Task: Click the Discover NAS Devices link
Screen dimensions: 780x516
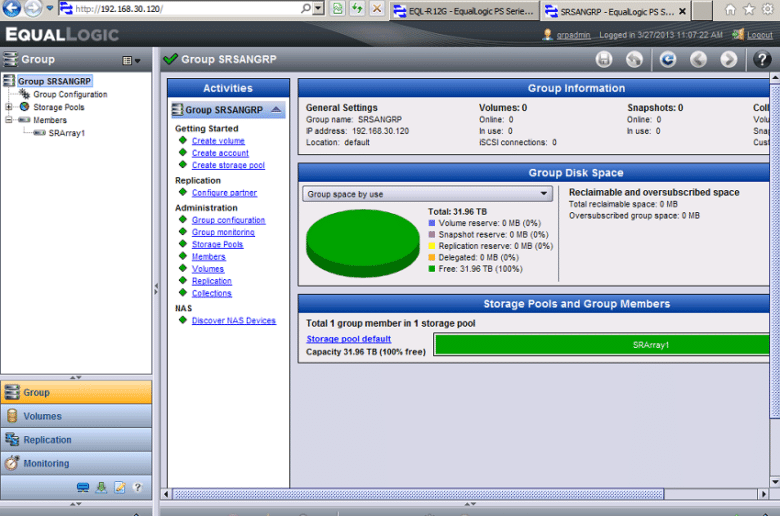Action: (234, 320)
